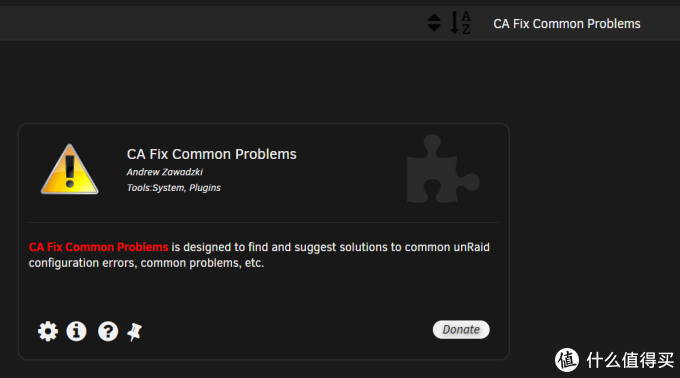Open the white CA Fix Common Problems card title
The width and height of the screenshot is (680, 378).
(212, 154)
